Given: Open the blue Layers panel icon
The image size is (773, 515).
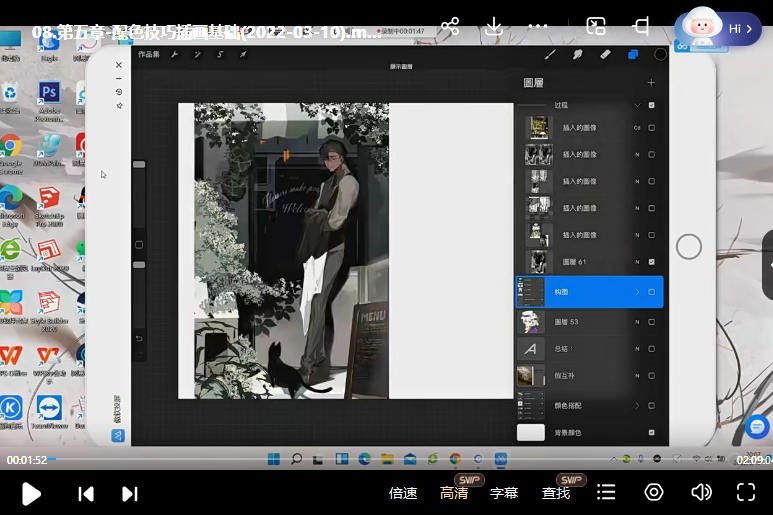Looking at the screenshot, I should point(633,54).
